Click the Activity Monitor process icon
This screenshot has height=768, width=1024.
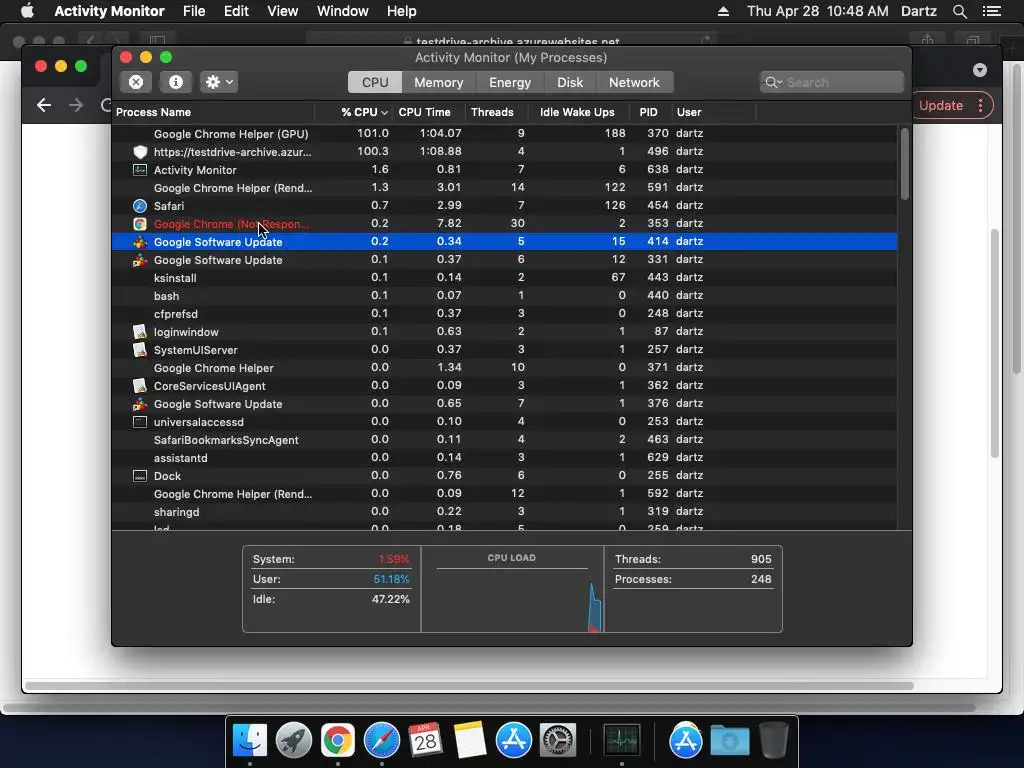[x=140, y=170]
